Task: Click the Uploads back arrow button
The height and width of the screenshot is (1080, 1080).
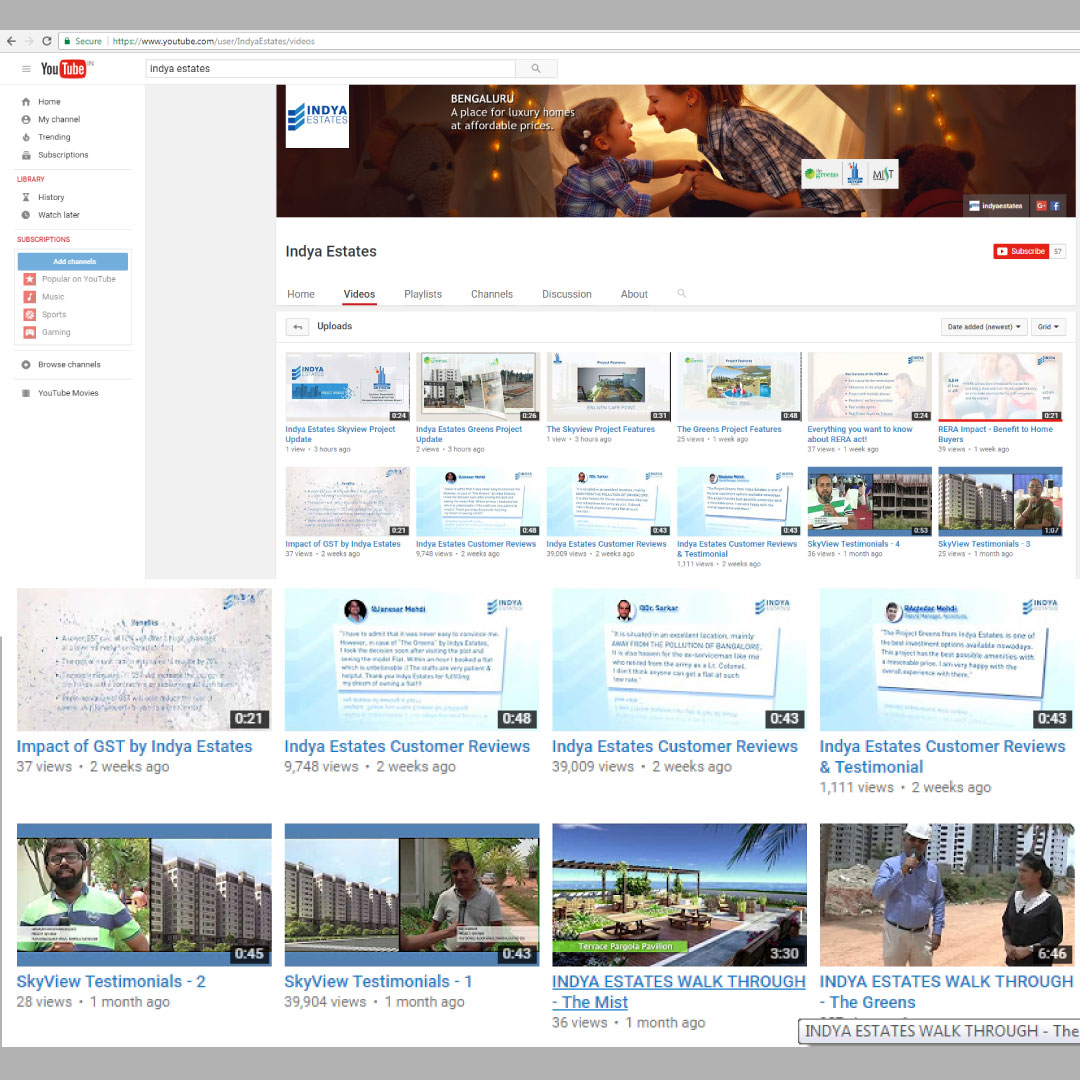Action: [x=297, y=326]
